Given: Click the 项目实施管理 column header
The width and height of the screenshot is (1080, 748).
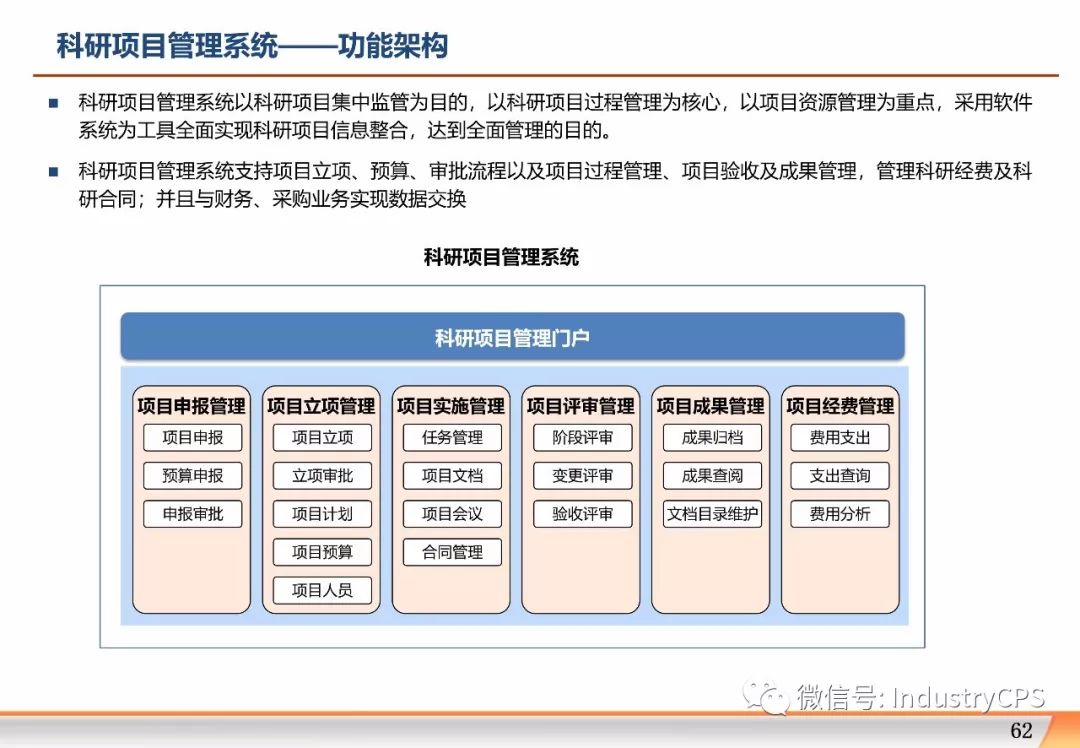Looking at the screenshot, I should coord(451,406).
